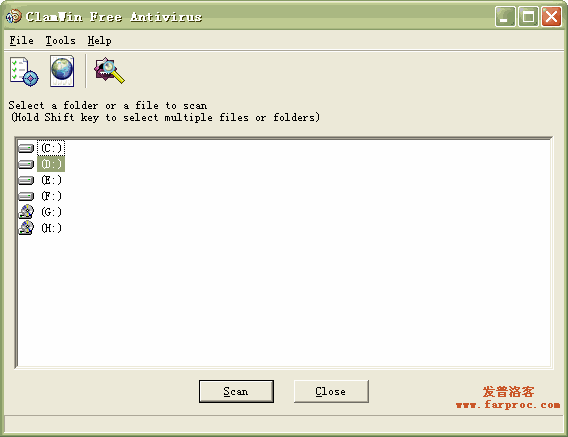Click the E: hard drive icon
Image resolution: width=568 pixels, height=437 pixels.
pyautogui.click(x=26, y=180)
